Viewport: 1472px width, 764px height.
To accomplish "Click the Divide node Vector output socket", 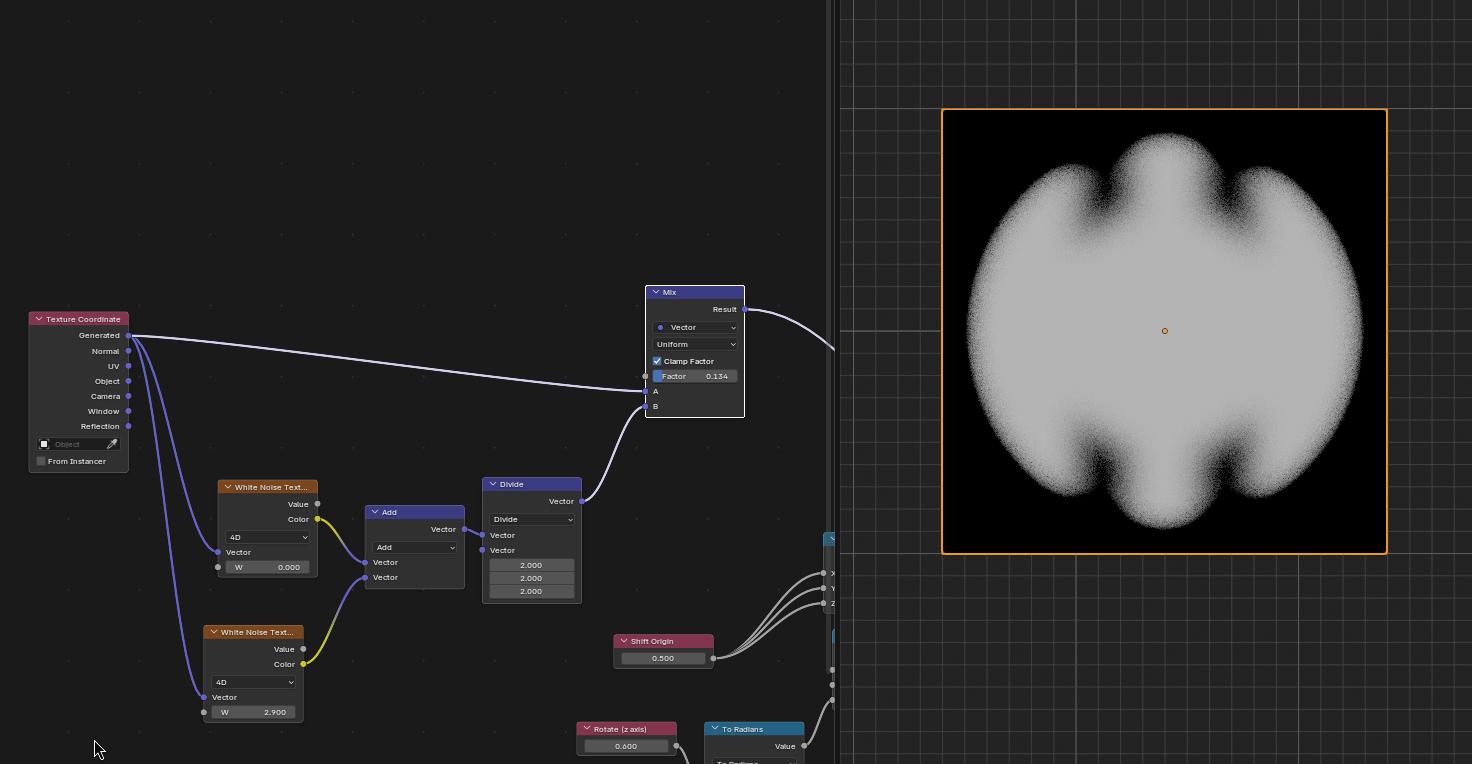I will point(582,501).
